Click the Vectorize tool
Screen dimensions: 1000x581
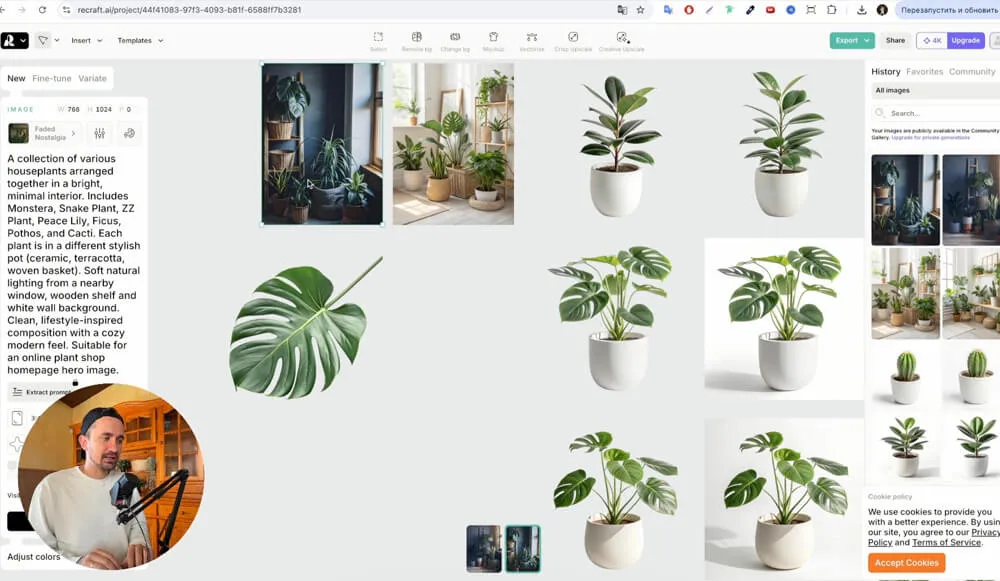pos(532,41)
